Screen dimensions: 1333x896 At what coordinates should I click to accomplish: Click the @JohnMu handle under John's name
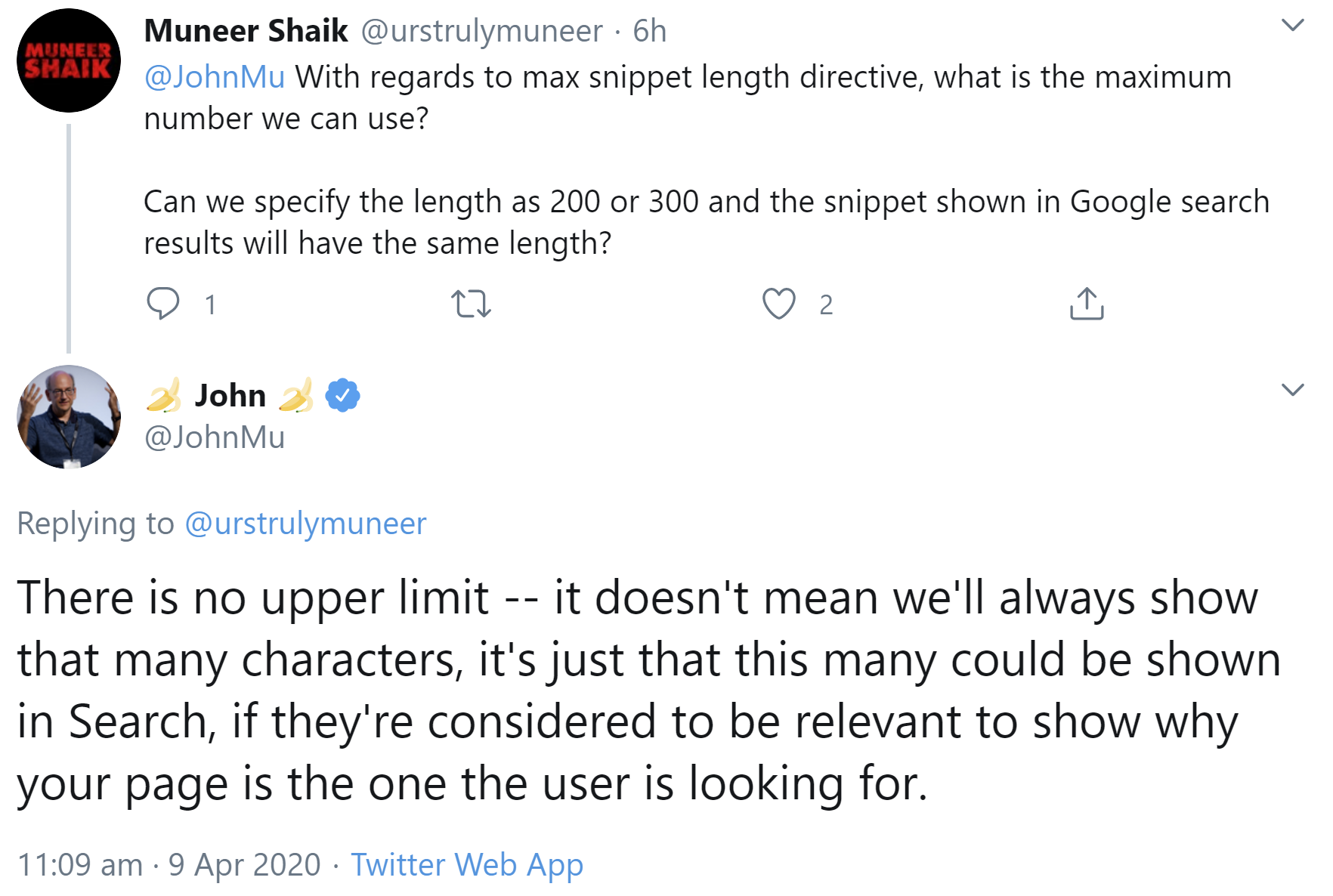point(215,437)
